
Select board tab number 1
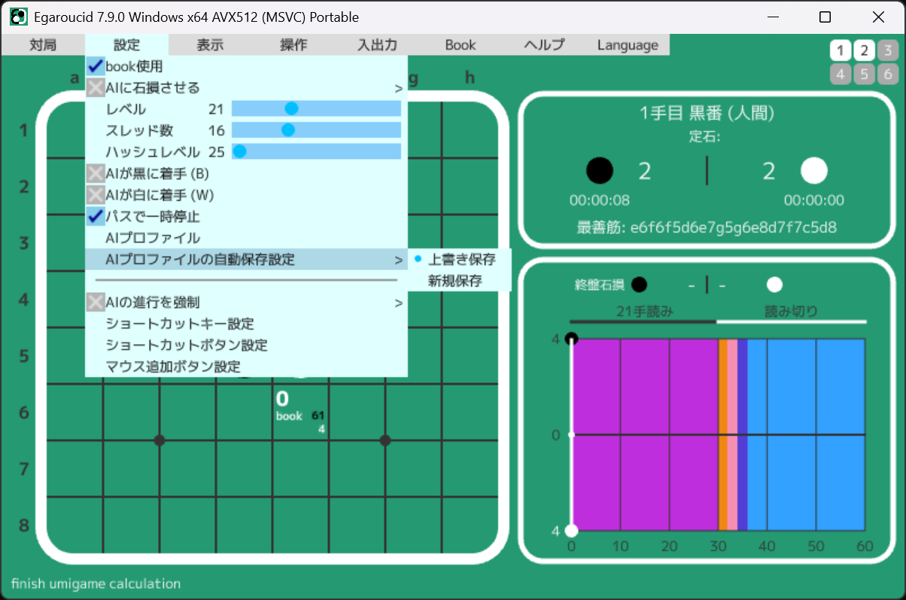[841, 51]
